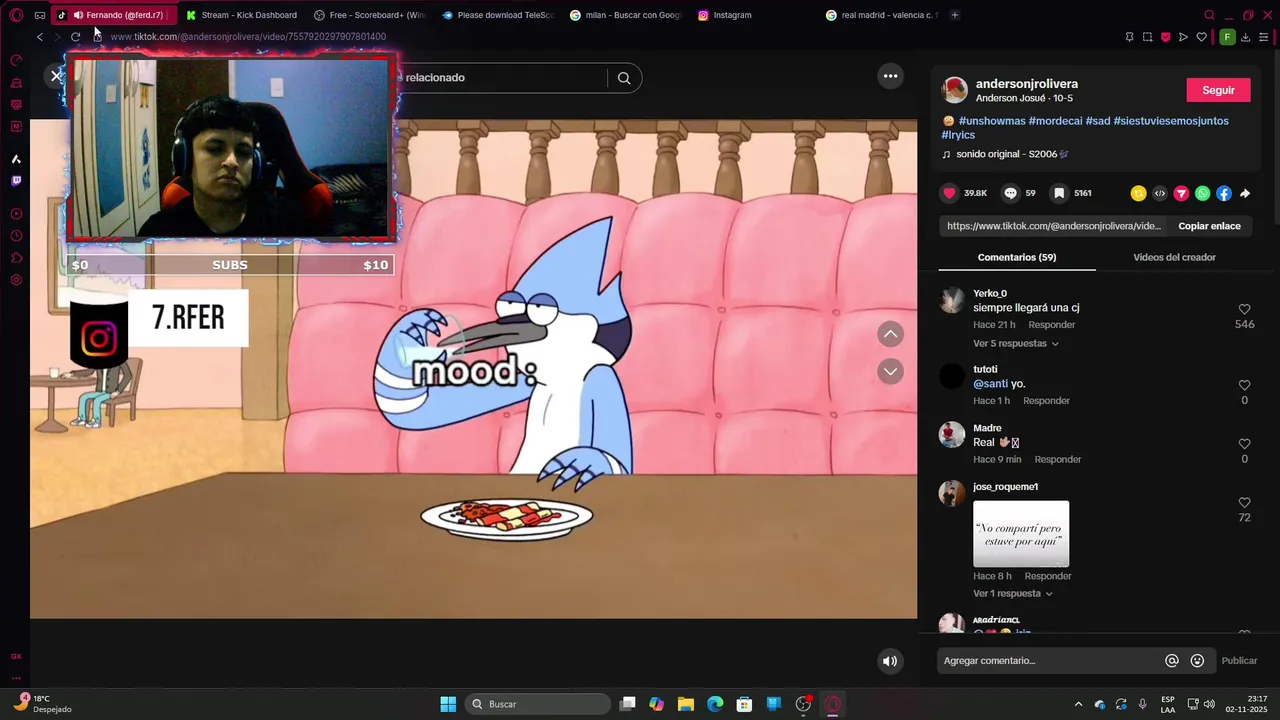Screen dimensions: 1280x720
Task: Open more share options arrow
Action: pos(1245,193)
